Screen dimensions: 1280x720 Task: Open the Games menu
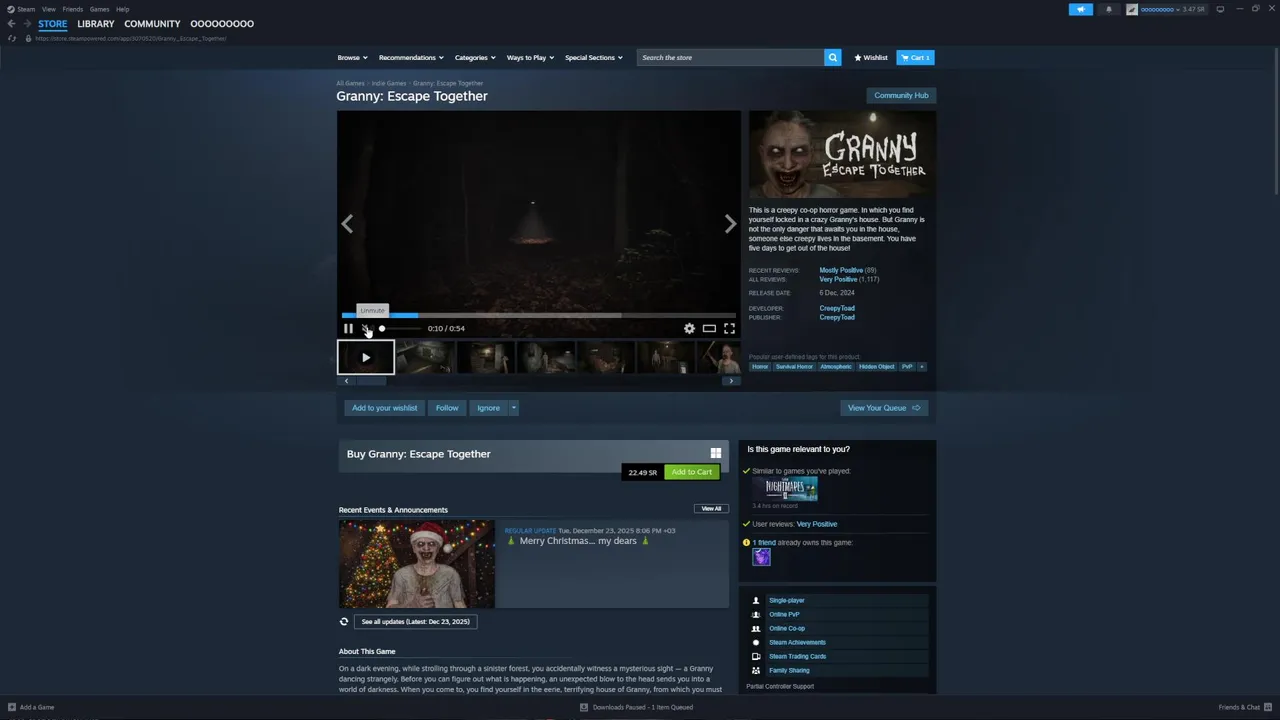[x=99, y=9]
